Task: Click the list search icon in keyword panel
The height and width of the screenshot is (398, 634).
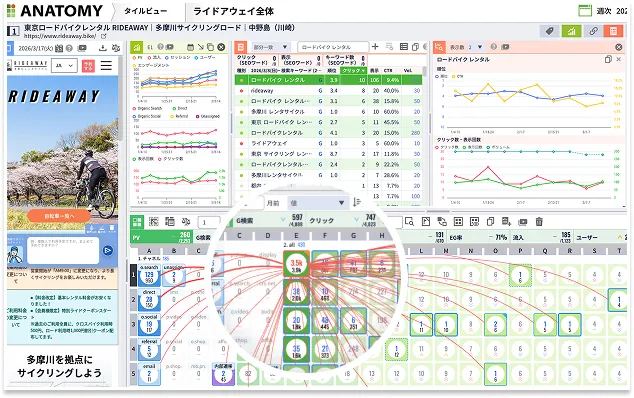Action: coord(389,47)
